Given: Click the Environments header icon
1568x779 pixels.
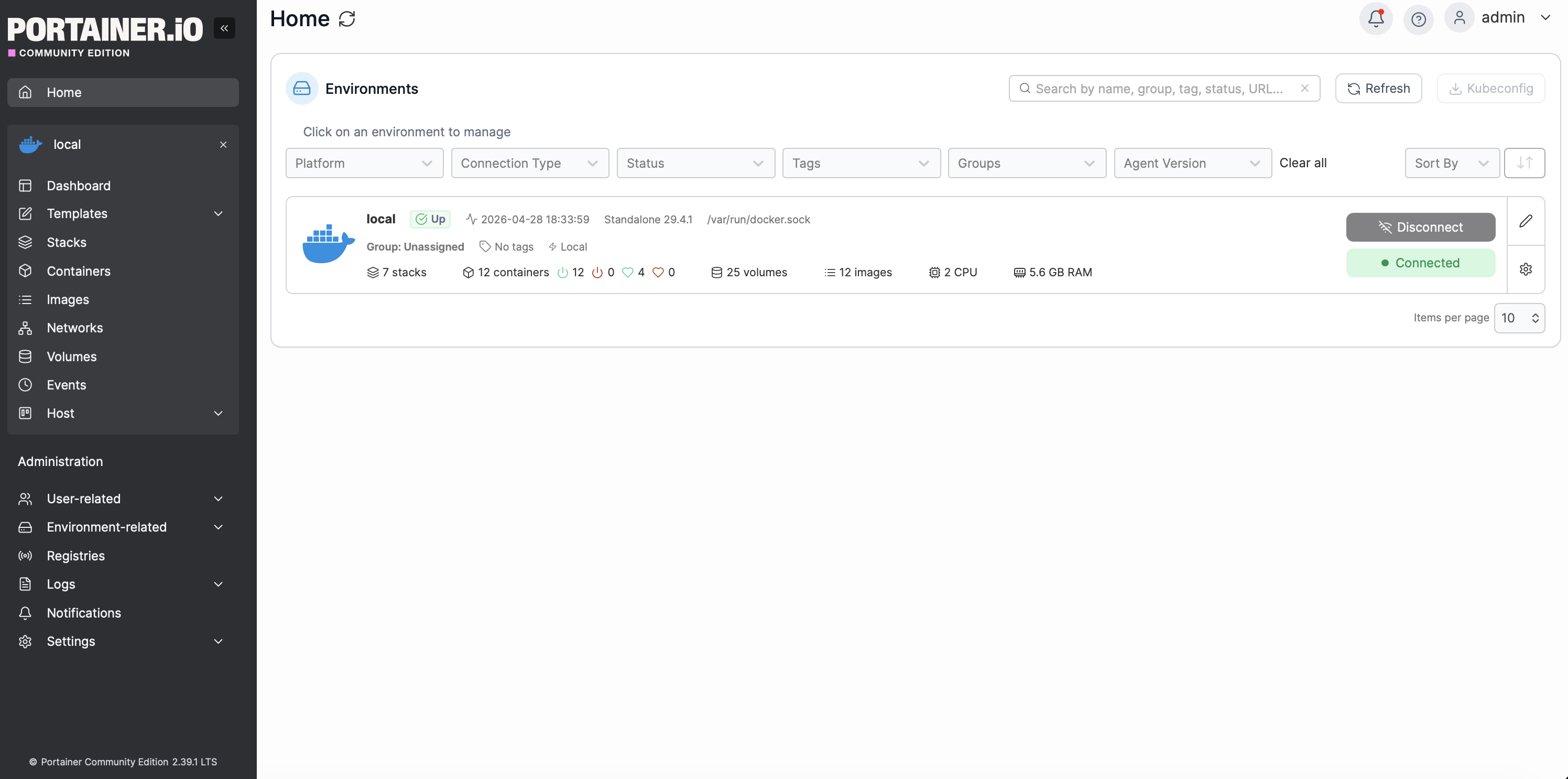Looking at the screenshot, I should [x=302, y=88].
